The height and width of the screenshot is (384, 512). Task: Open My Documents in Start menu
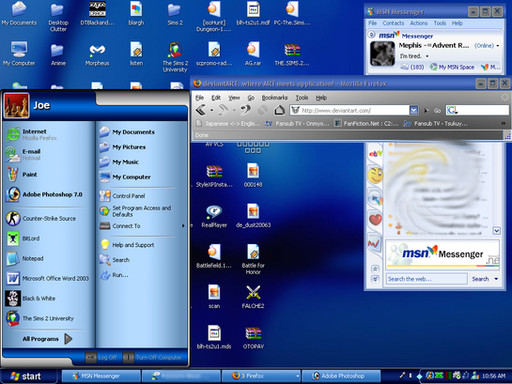pyautogui.click(x=127, y=132)
